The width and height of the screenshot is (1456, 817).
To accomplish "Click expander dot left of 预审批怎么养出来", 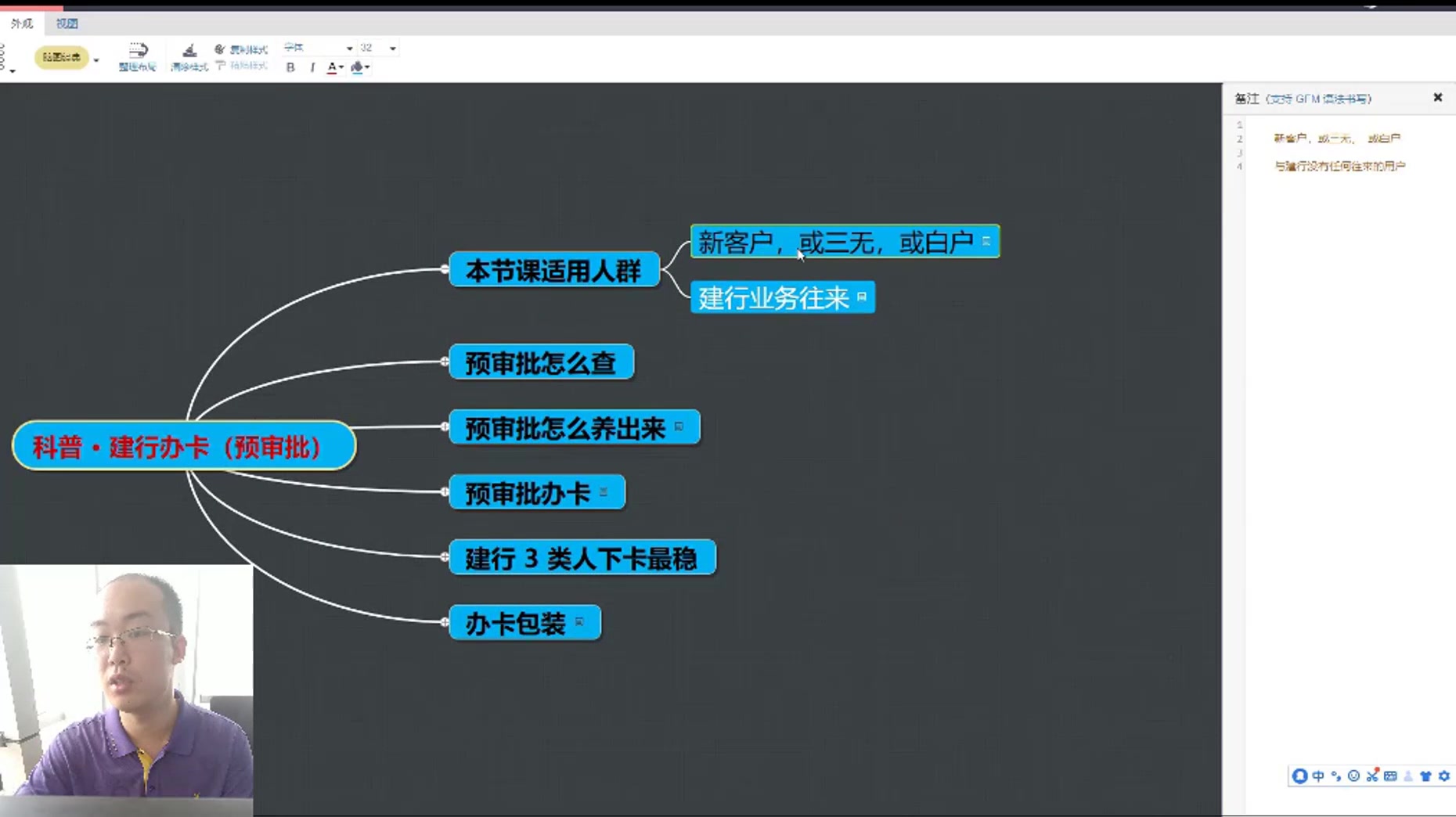I will pyautogui.click(x=445, y=426).
